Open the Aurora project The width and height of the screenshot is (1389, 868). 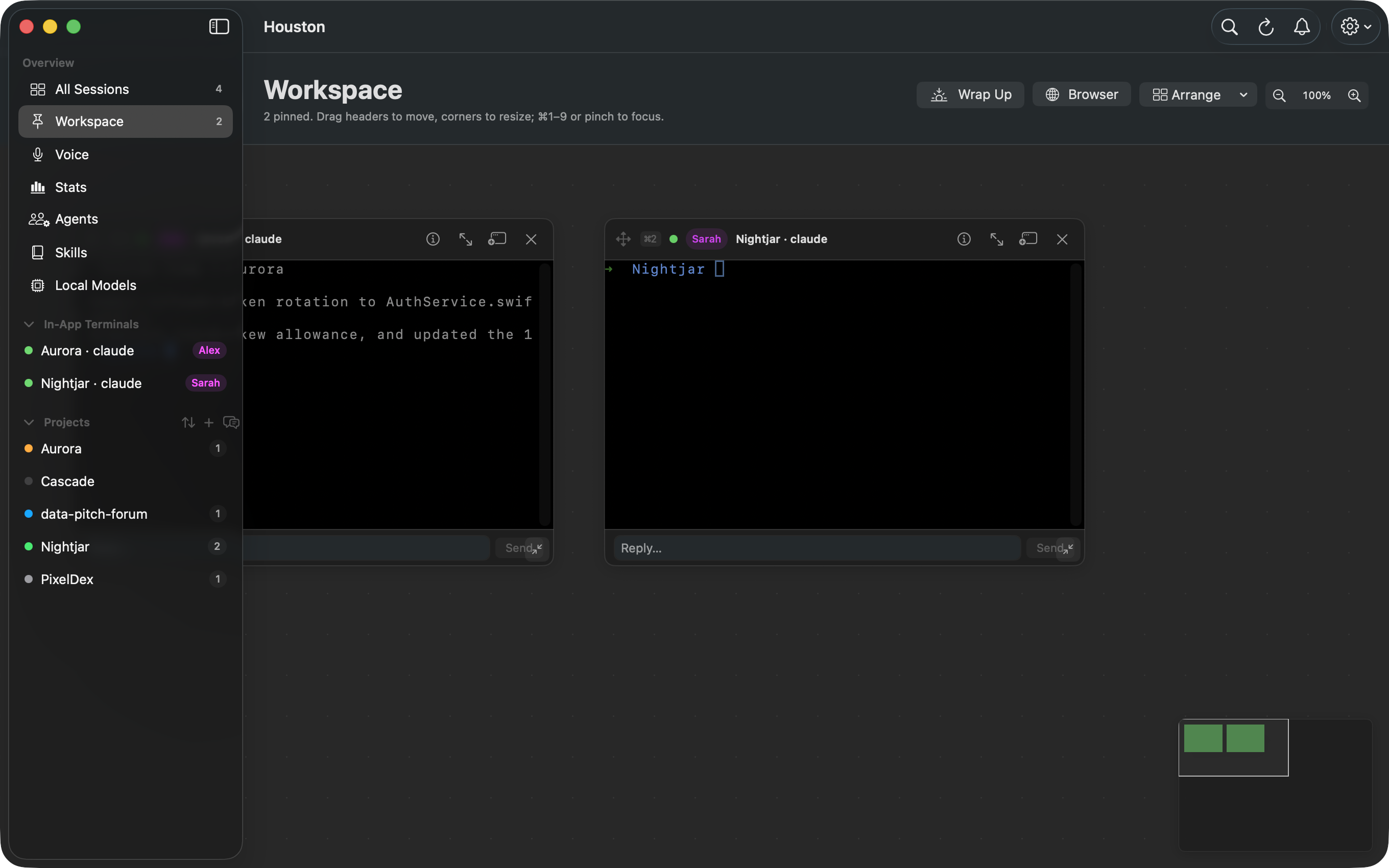(125, 448)
